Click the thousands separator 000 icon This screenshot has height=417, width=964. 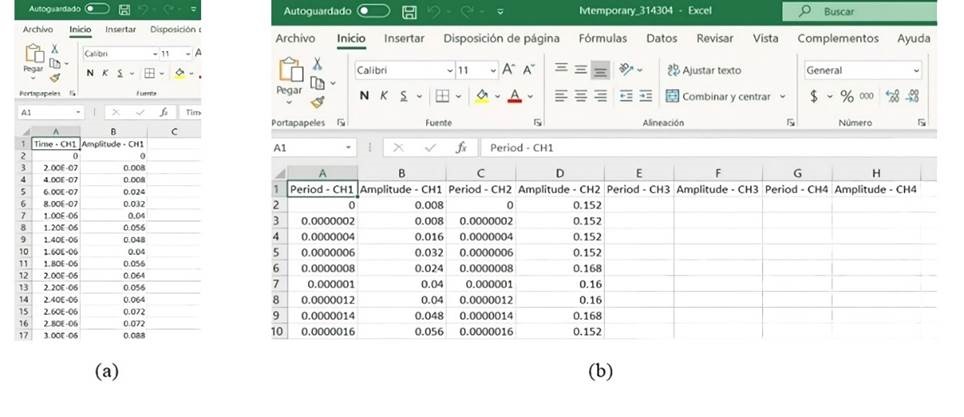pyautogui.click(x=867, y=96)
